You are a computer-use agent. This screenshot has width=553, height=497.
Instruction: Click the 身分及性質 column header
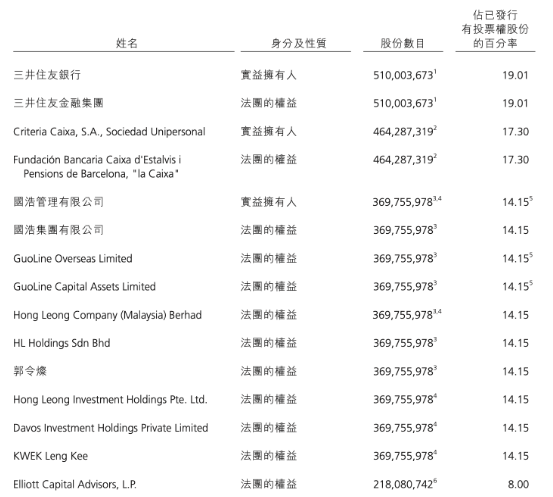click(x=298, y=43)
